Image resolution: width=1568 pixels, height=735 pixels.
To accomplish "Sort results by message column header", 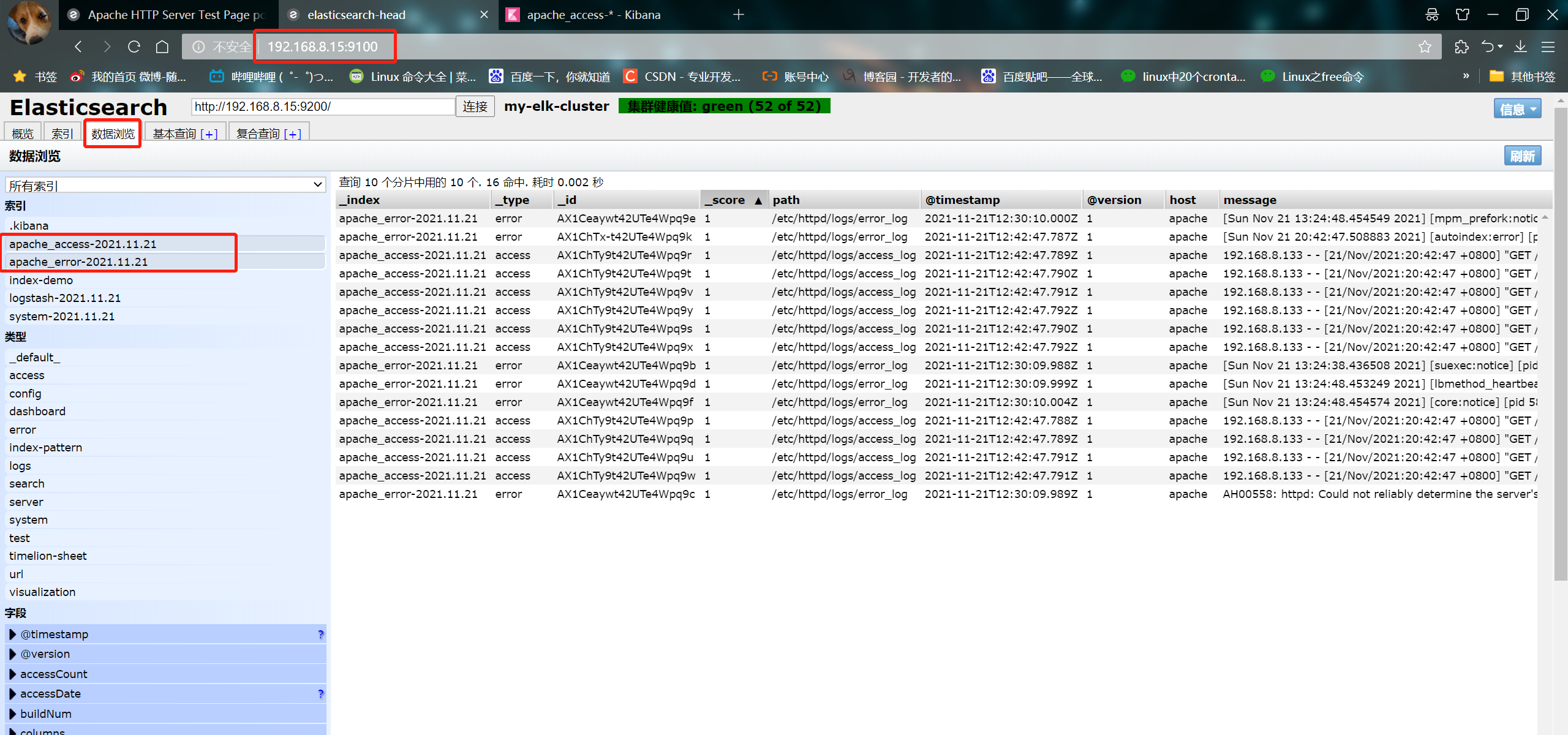I will [x=1385, y=200].
